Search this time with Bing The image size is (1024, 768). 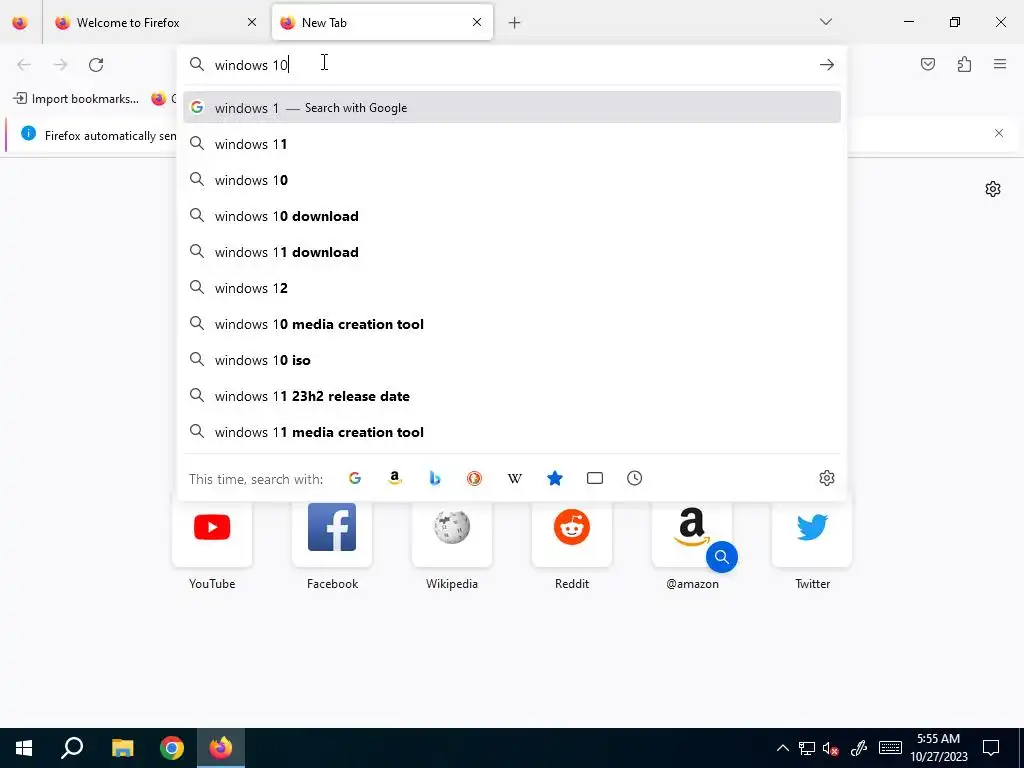(x=435, y=478)
